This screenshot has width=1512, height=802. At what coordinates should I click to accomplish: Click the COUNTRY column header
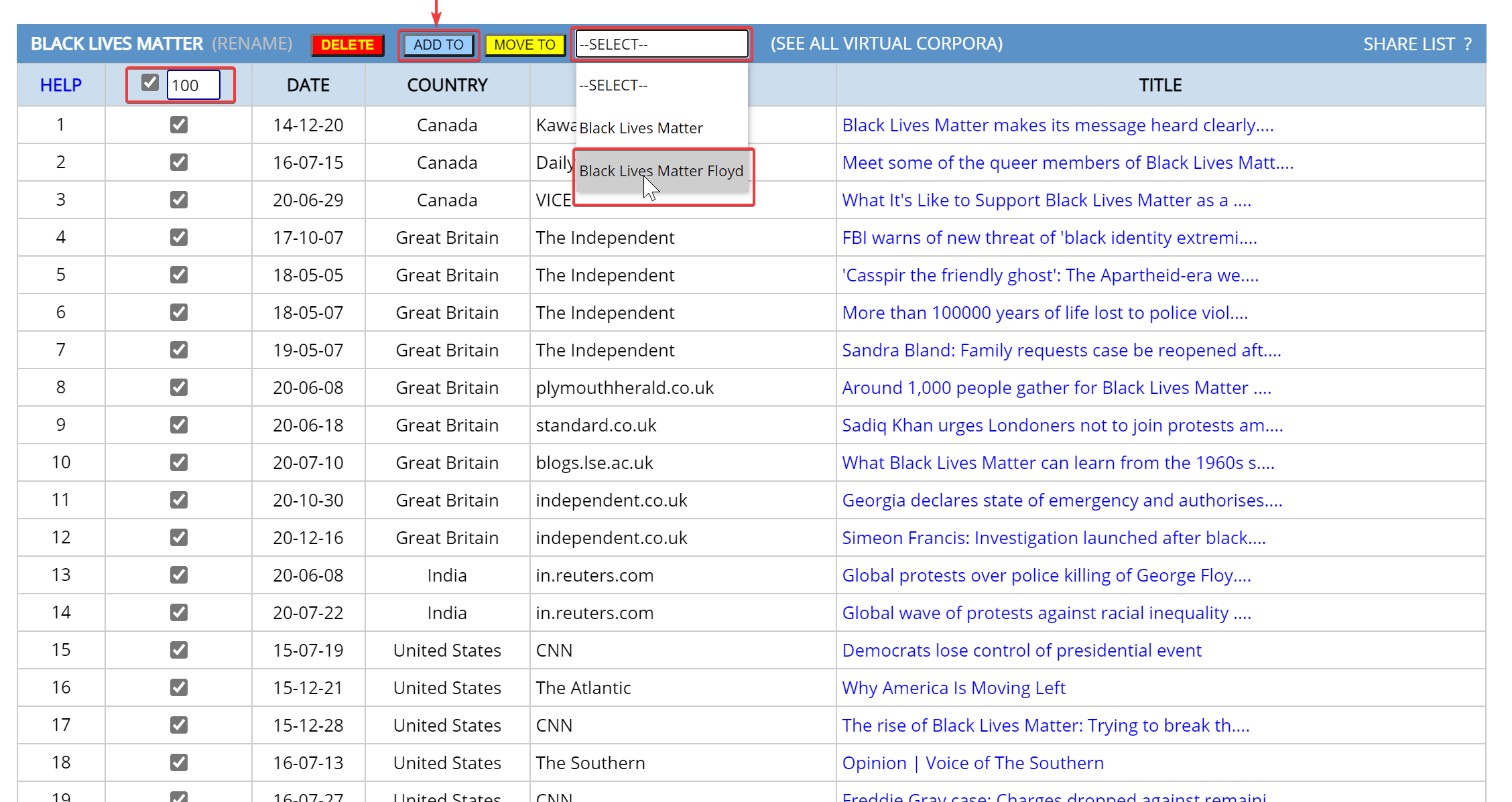447,85
